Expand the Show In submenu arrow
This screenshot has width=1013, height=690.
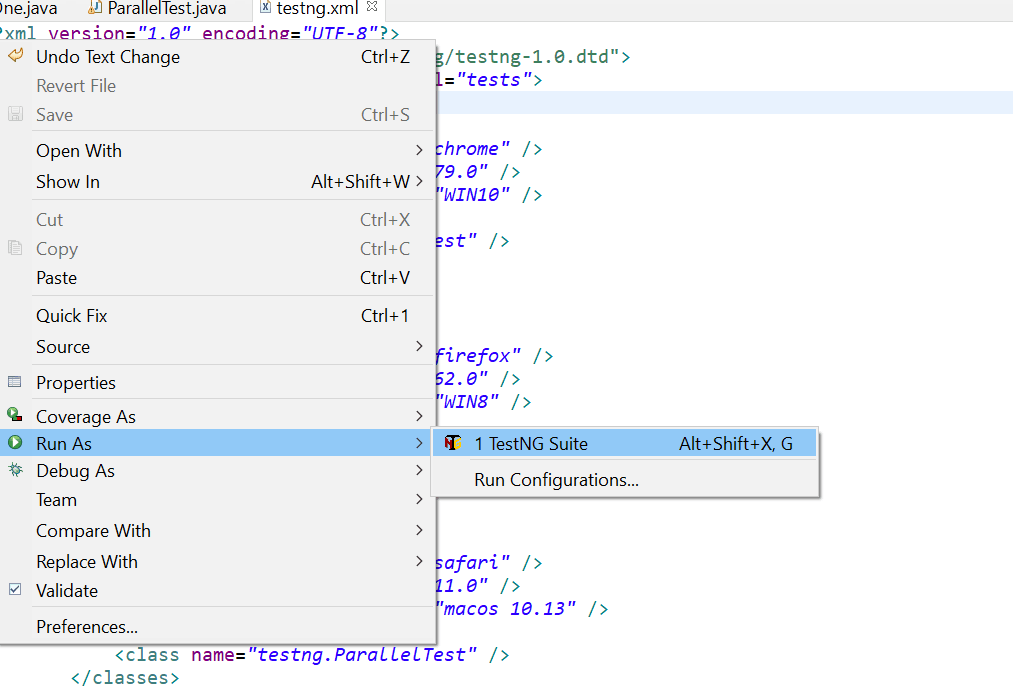(x=420, y=182)
